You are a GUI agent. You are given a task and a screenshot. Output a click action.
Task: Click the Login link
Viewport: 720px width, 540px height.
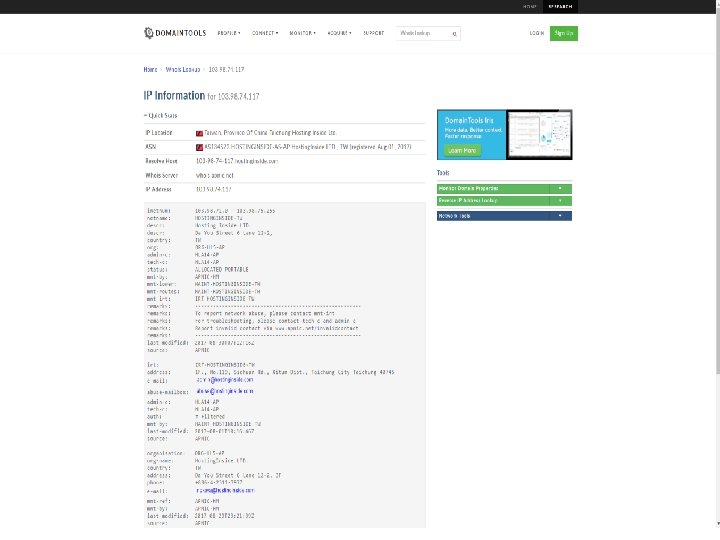click(537, 33)
